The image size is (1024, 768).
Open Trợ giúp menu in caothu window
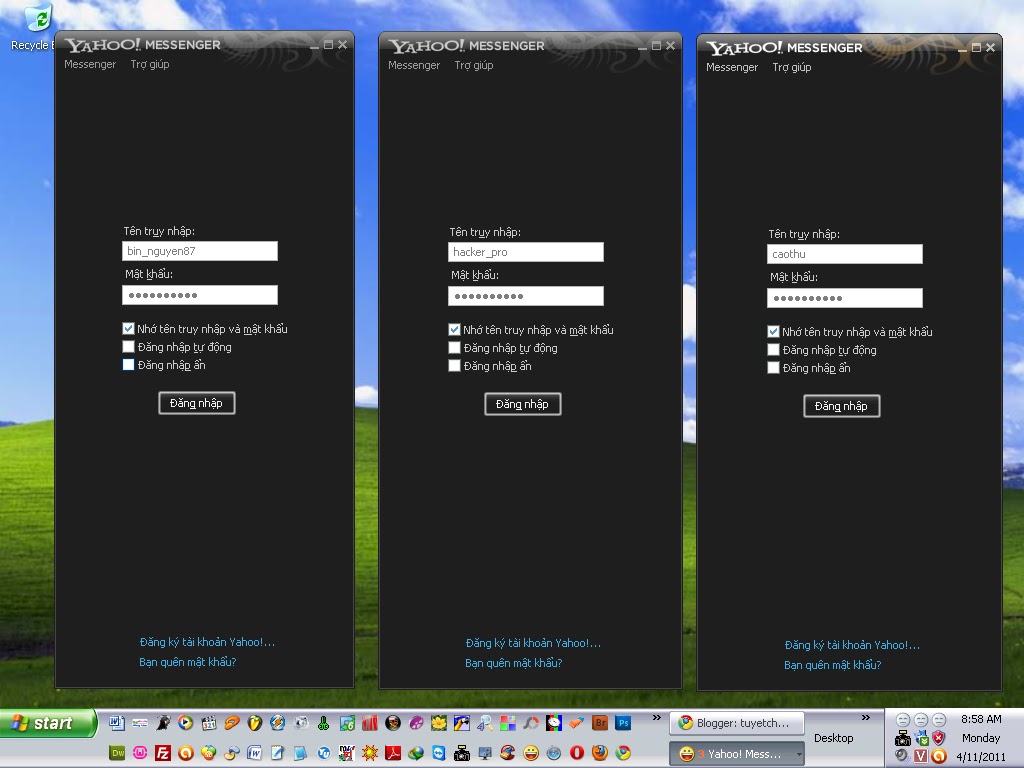tap(792, 67)
